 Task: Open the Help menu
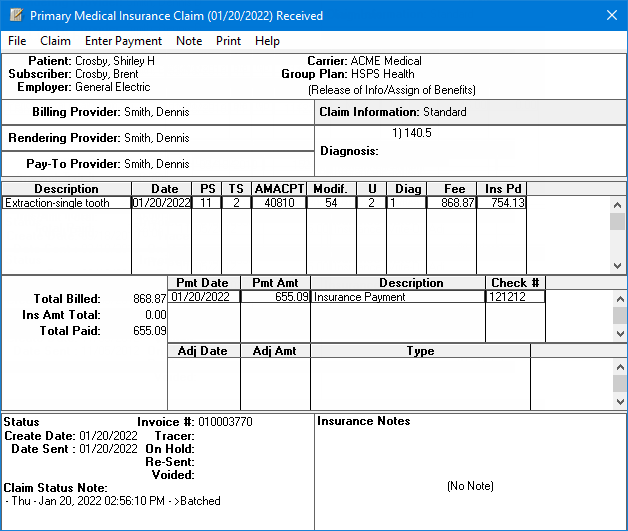[267, 41]
